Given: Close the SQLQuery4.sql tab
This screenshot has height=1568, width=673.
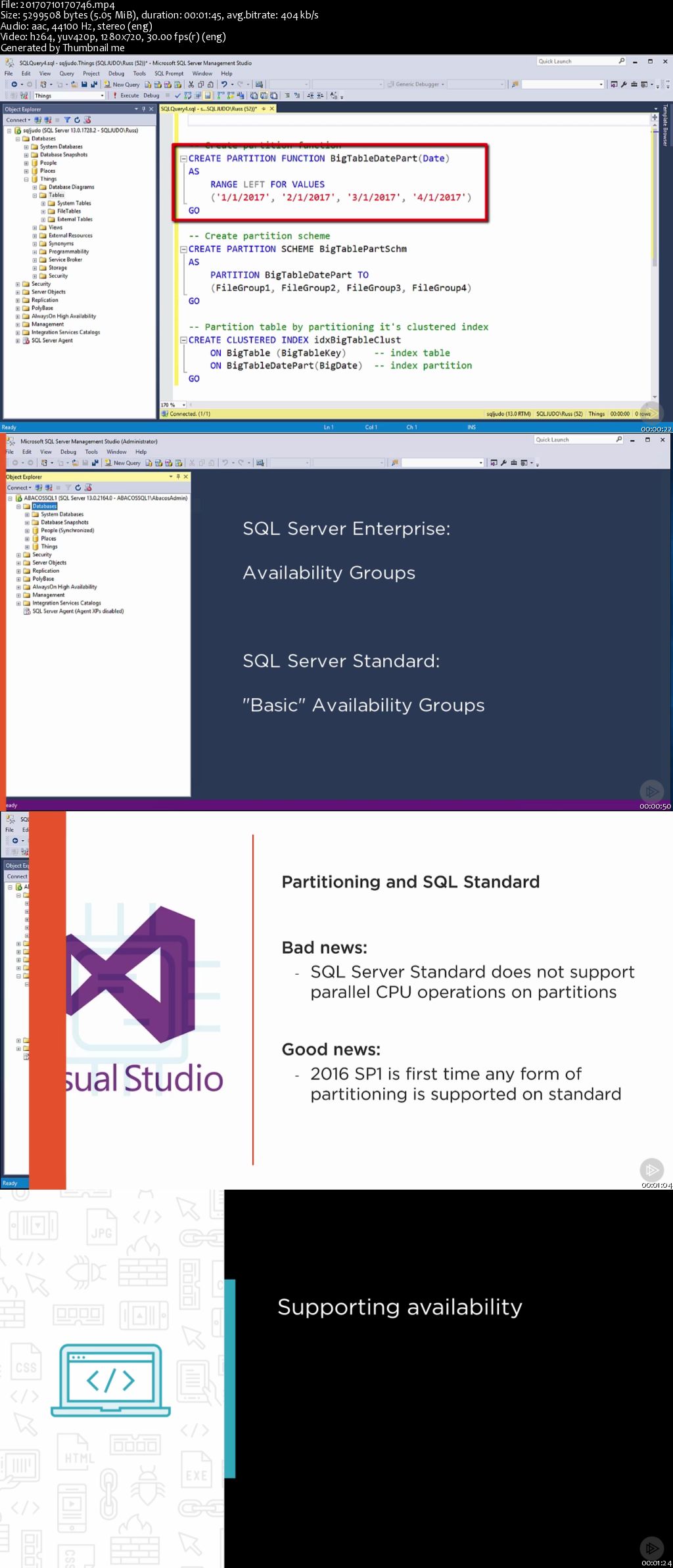Looking at the screenshot, I should [271, 108].
